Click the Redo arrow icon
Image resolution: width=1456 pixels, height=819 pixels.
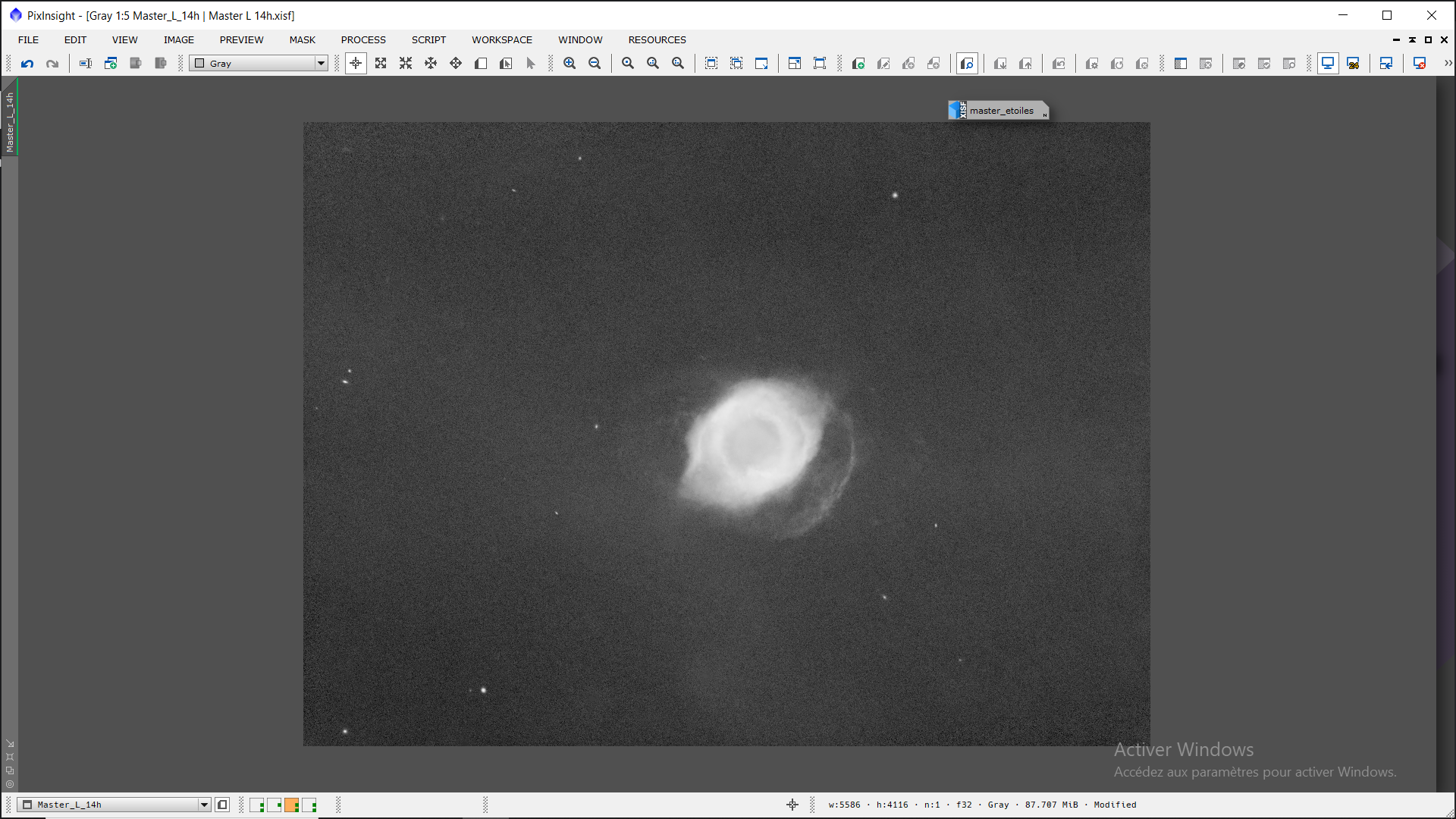[52, 64]
